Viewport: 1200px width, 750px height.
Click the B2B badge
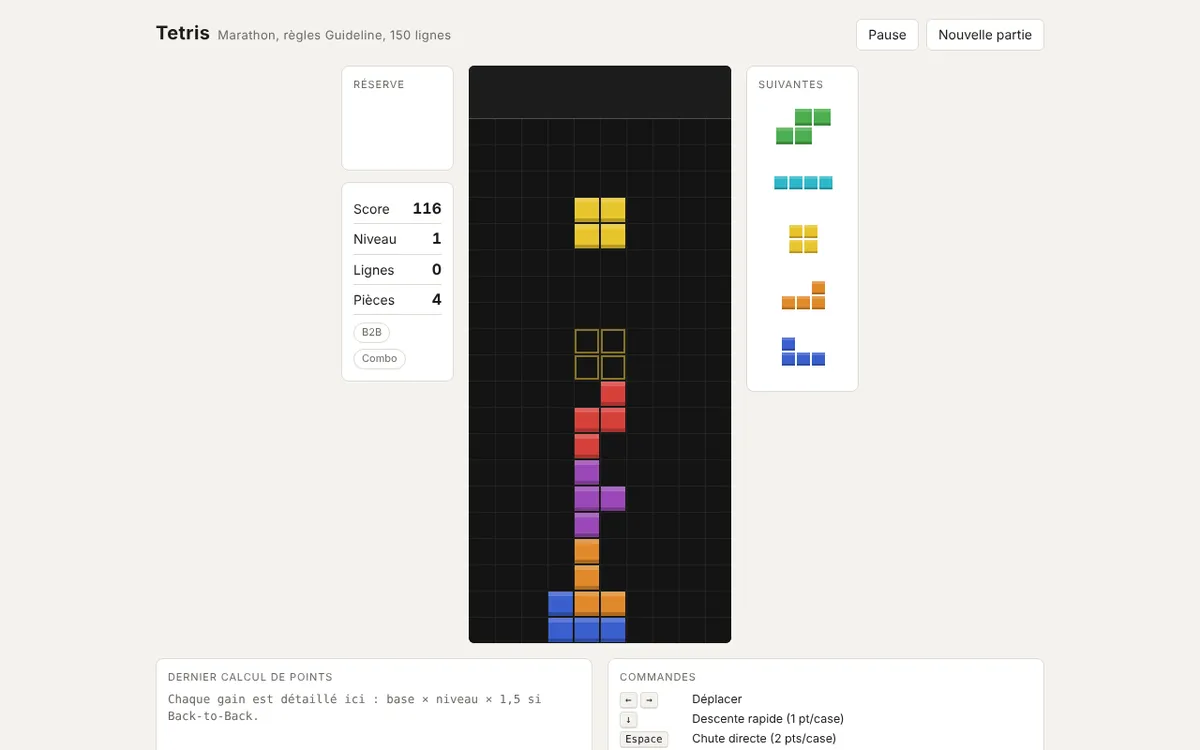372,332
